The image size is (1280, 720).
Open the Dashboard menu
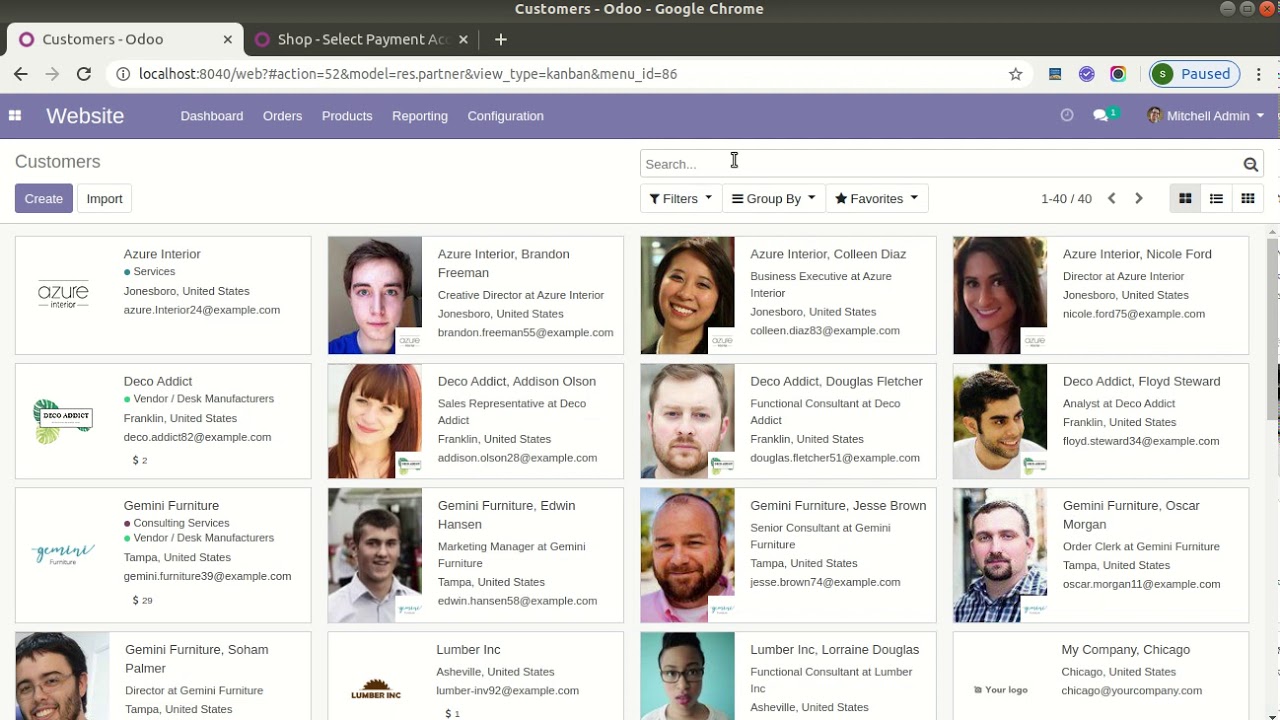pos(212,116)
